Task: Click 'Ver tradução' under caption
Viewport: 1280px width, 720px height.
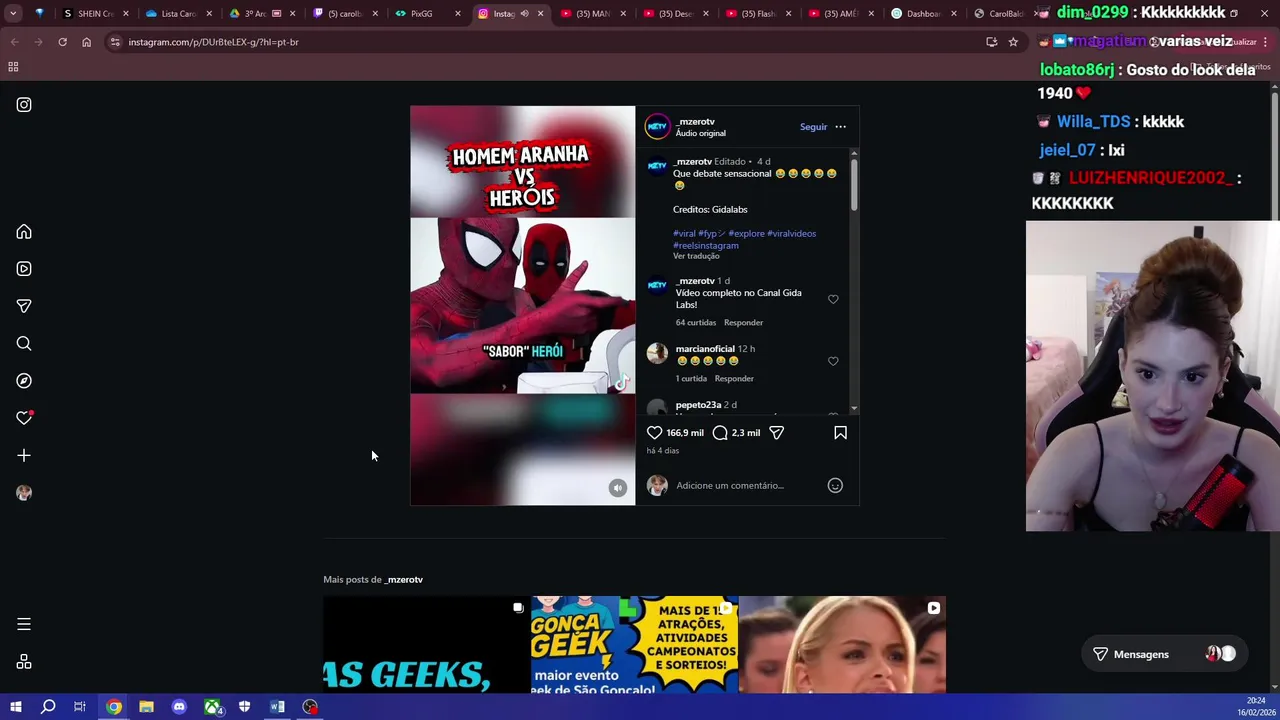Action: 696,256
